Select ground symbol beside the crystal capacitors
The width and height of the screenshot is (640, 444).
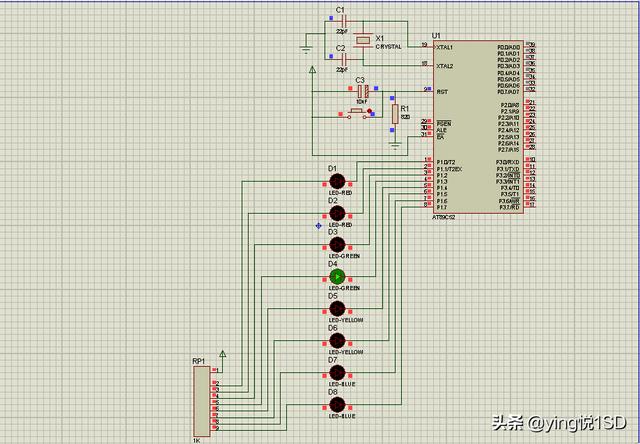pyautogui.click(x=306, y=50)
